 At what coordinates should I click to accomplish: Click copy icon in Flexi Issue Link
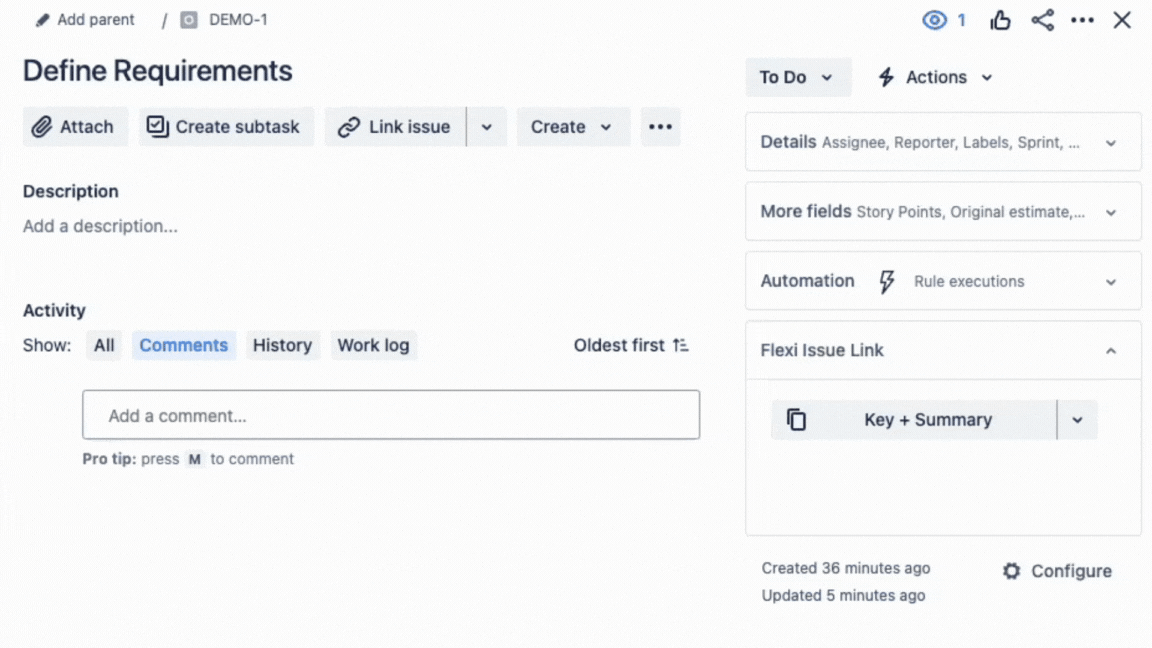[x=796, y=420]
